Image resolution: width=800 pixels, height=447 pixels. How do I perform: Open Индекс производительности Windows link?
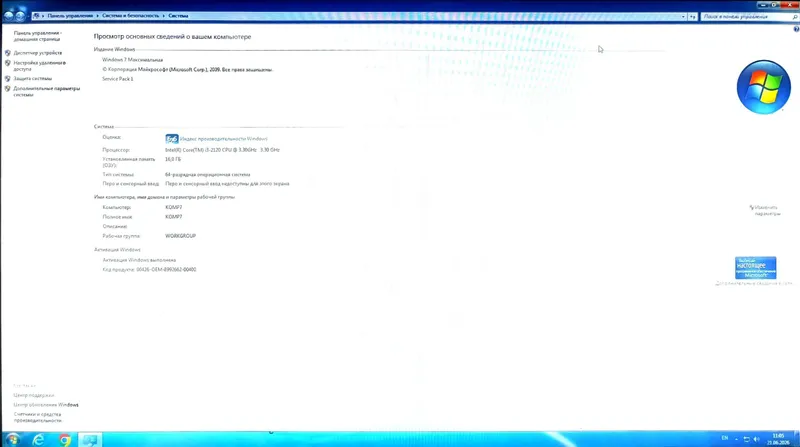tap(223, 139)
